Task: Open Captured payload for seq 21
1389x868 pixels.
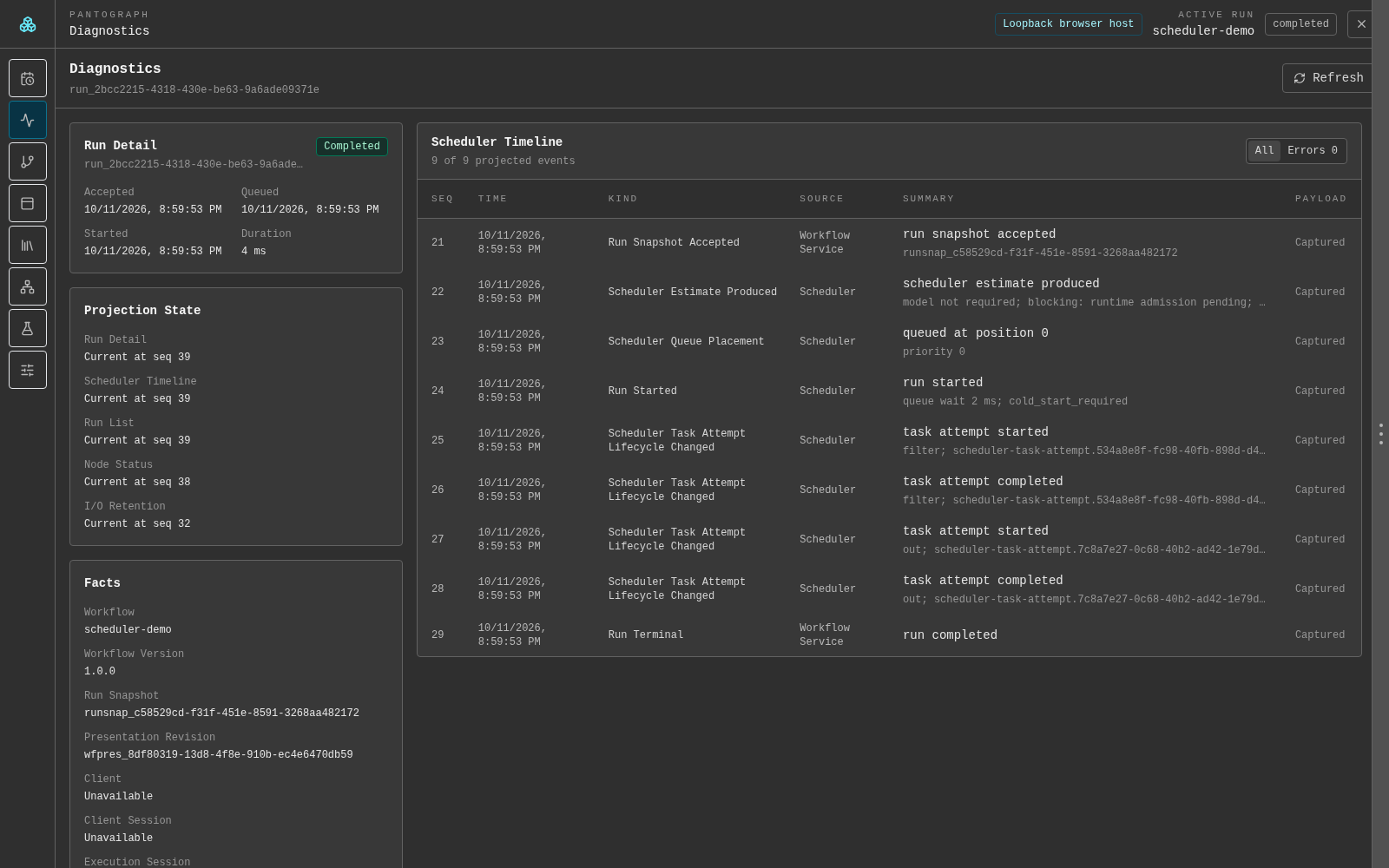Action: (x=1320, y=243)
